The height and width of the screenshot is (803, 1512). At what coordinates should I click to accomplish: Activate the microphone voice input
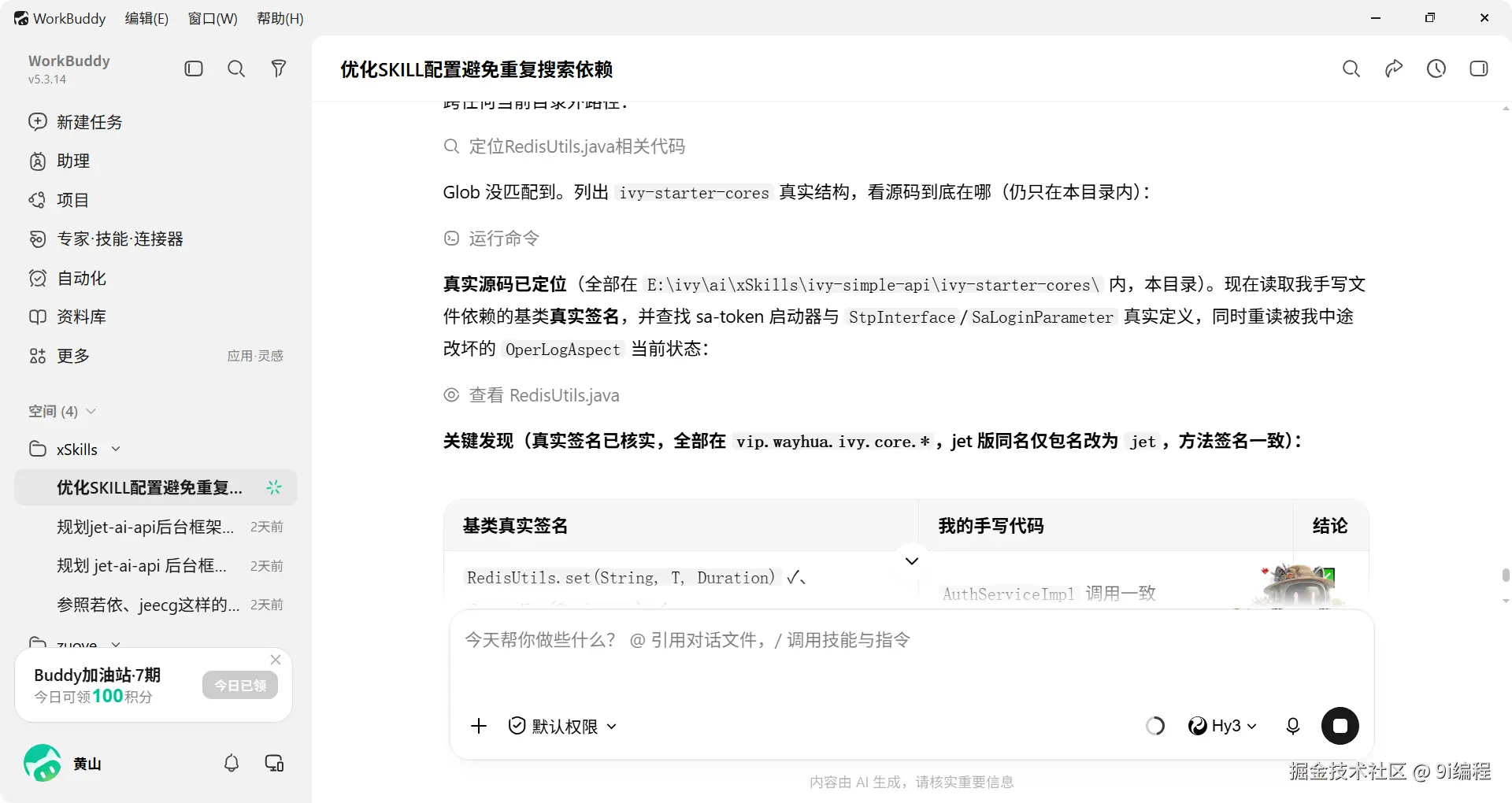tap(1293, 726)
